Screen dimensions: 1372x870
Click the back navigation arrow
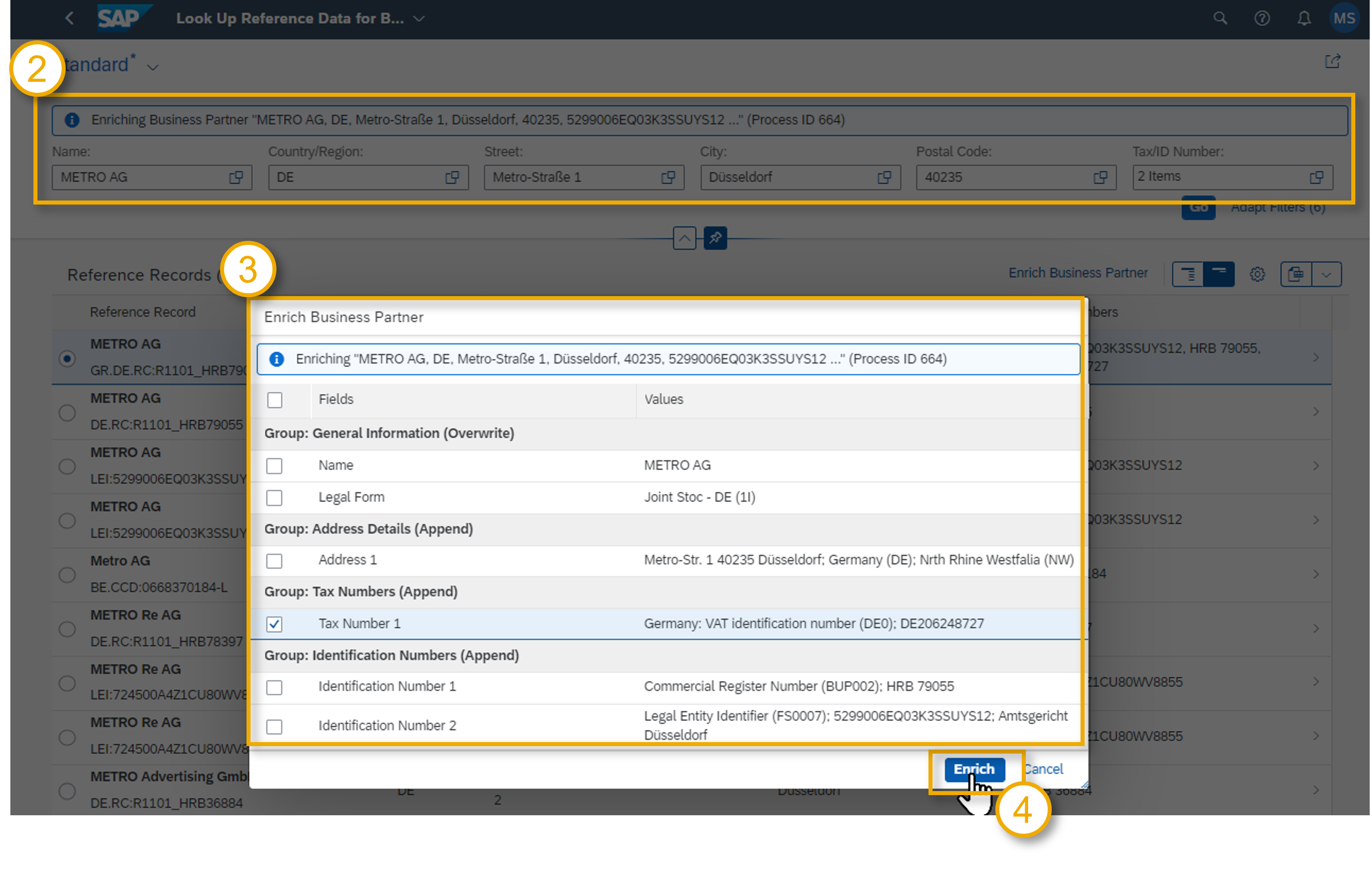tap(70, 18)
